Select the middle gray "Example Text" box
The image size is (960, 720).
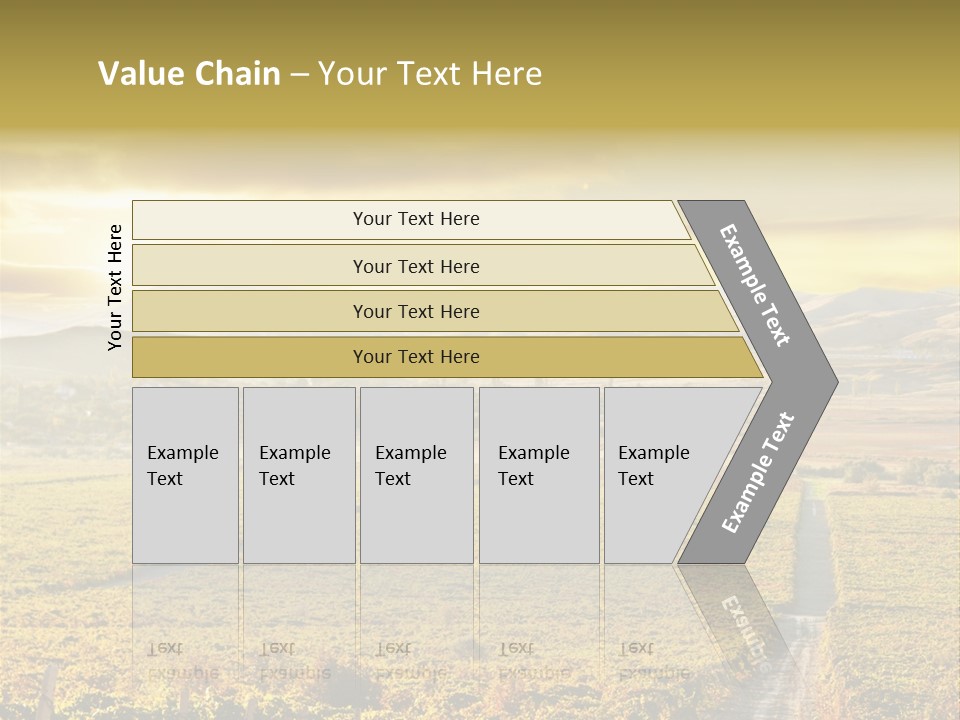pyautogui.click(x=416, y=474)
